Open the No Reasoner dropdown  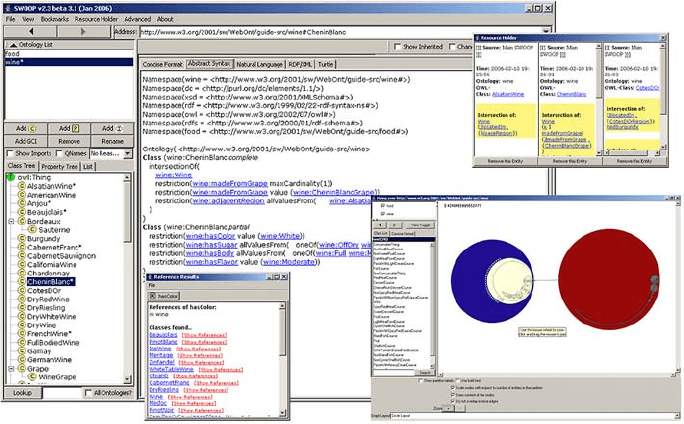[x=127, y=153]
